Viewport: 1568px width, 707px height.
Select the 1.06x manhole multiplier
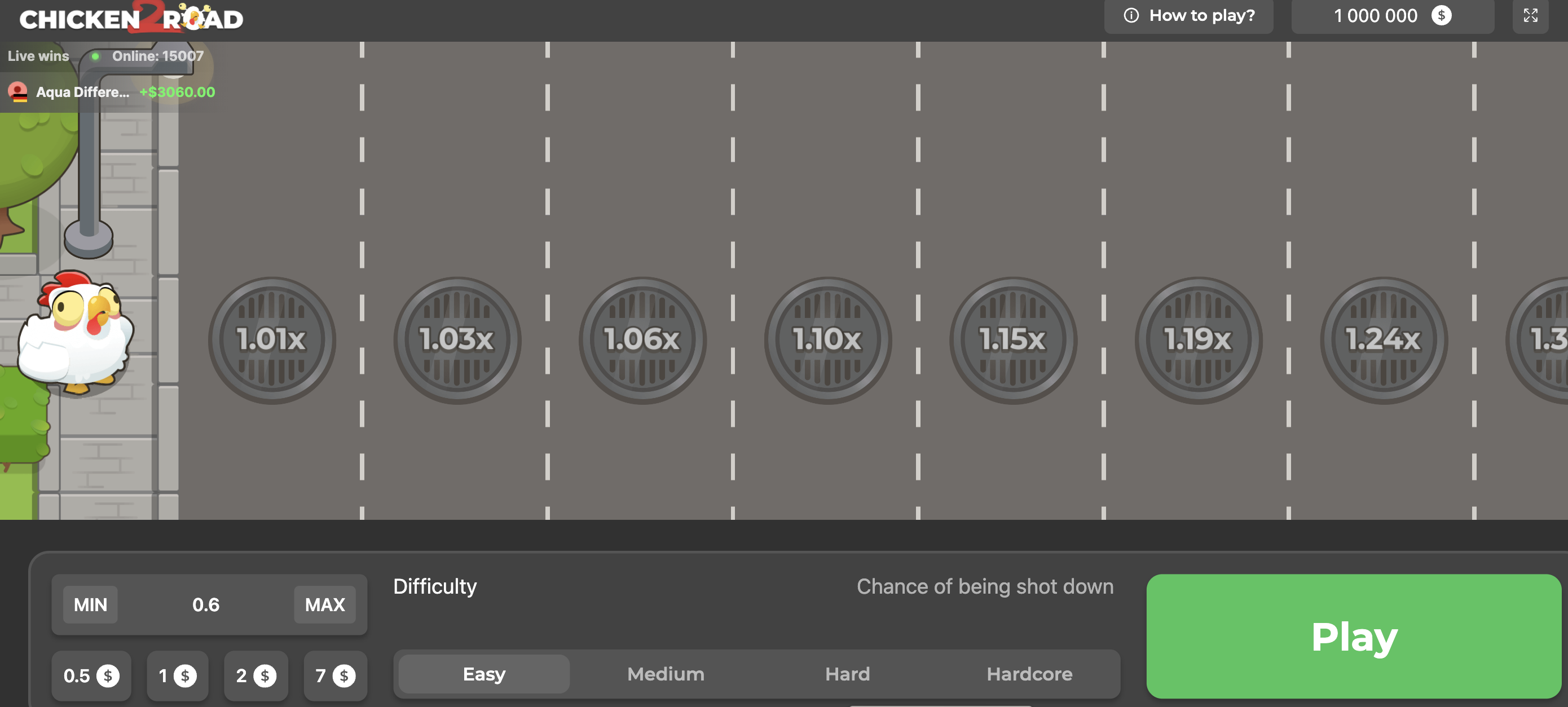[642, 339]
